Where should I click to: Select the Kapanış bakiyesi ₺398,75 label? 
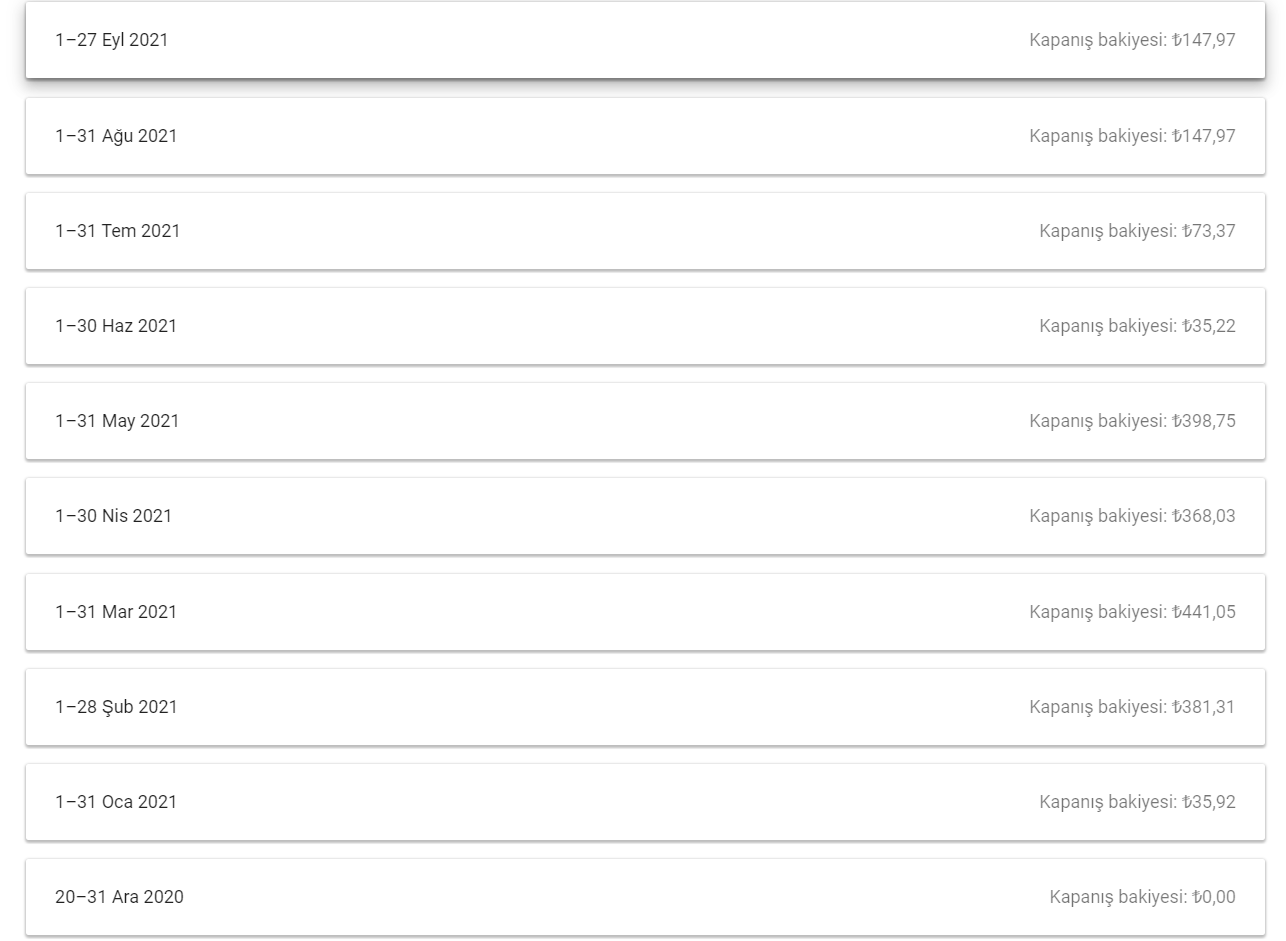1132,421
